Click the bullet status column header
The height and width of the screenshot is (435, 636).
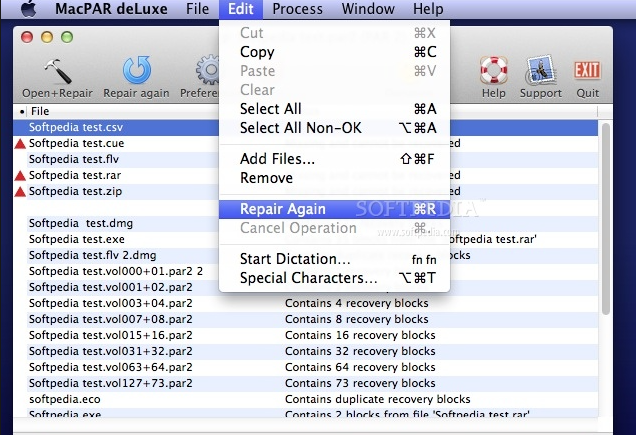[21, 111]
